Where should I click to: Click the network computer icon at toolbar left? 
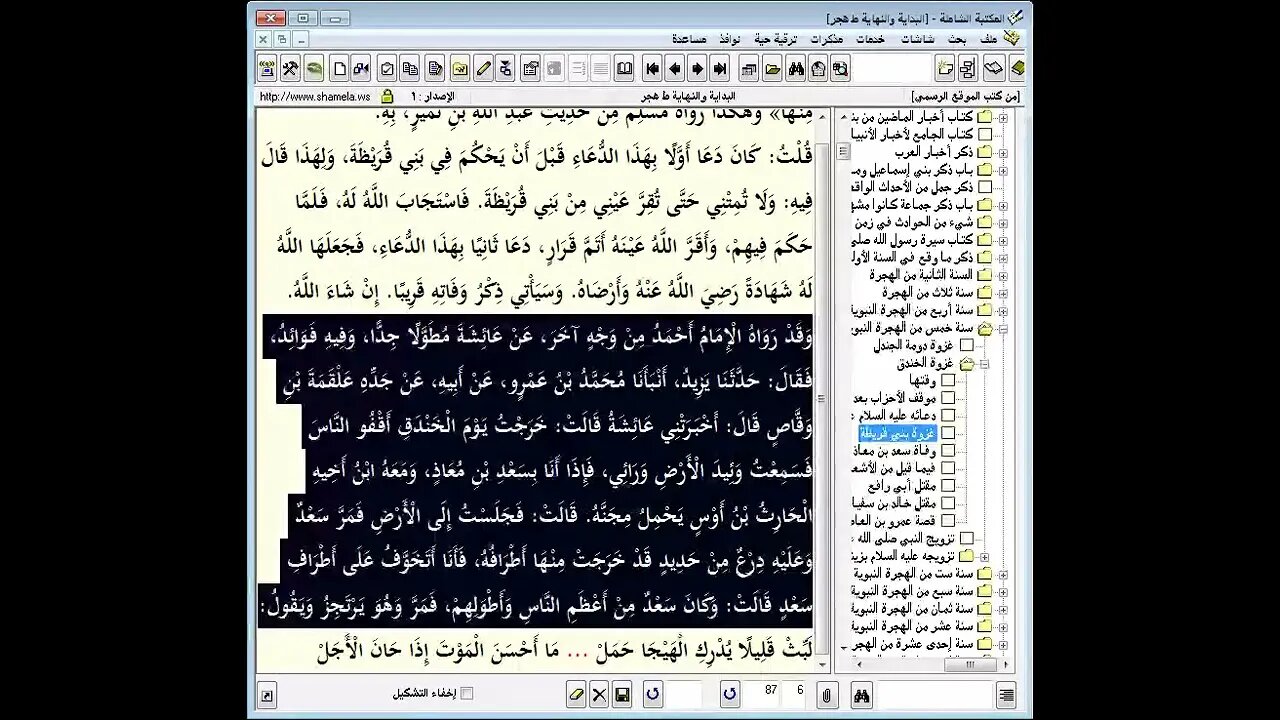pyautogui.click(x=267, y=69)
